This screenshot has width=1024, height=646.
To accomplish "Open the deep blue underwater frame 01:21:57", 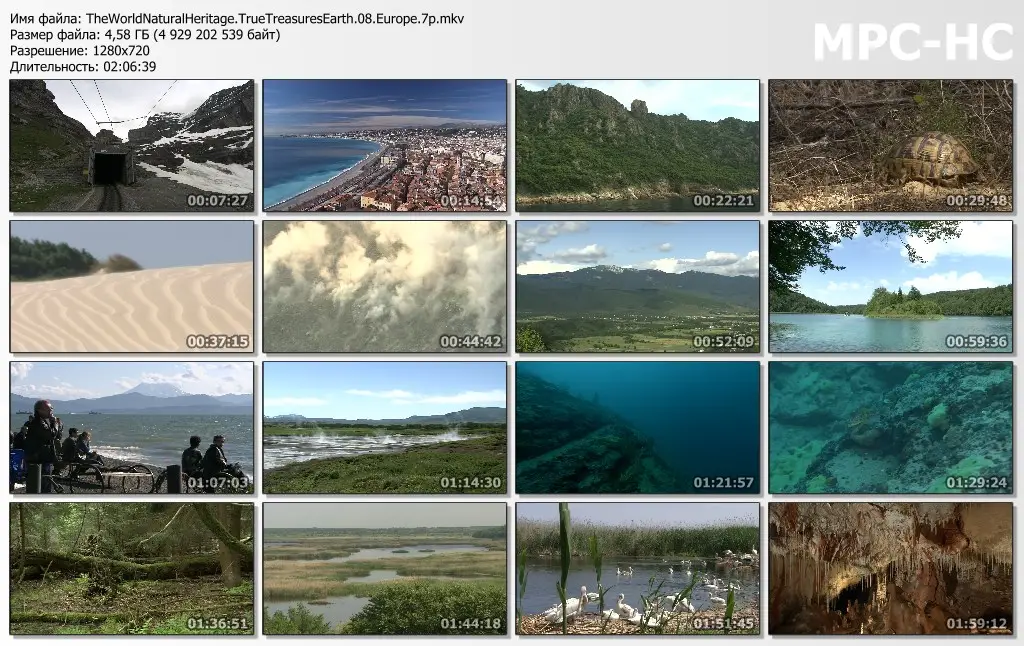I will [637, 428].
